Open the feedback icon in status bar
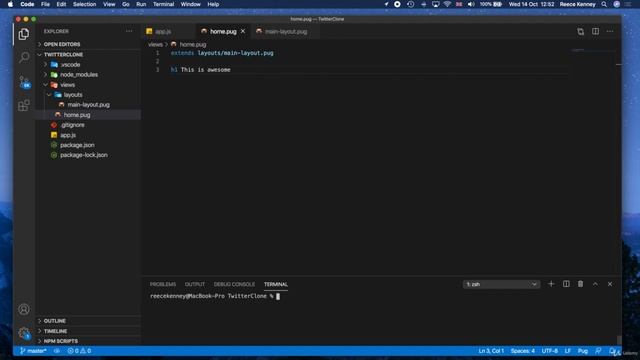640x360 pixels. click(598, 351)
